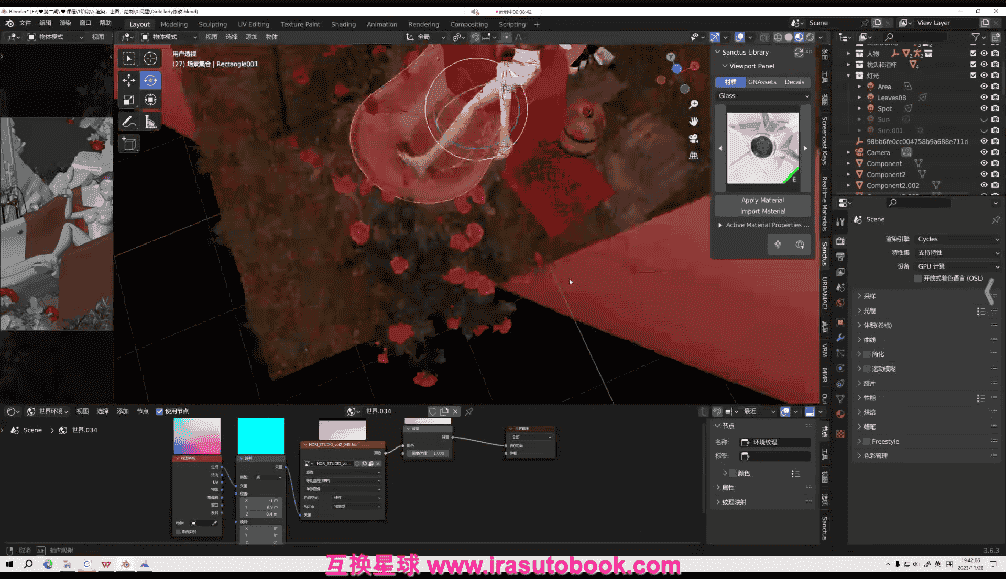Viewport: 1006px width, 579px height.
Task: Select the Scale tool
Action: coord(129,99)
